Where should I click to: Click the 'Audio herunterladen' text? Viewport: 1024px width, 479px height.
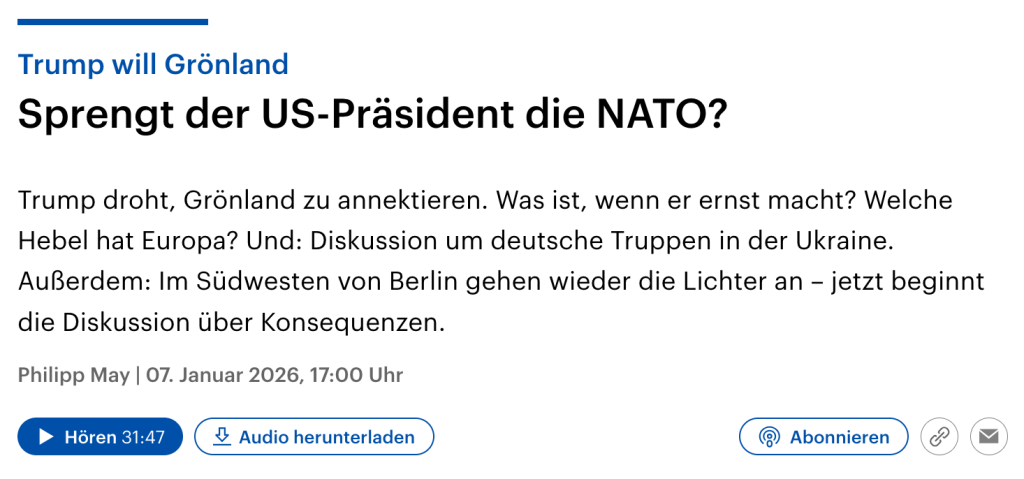(x=327, y=437)
